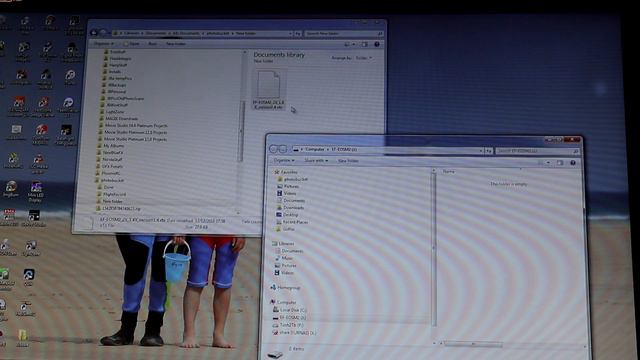Go back in the Documents library window

[94, 33]
